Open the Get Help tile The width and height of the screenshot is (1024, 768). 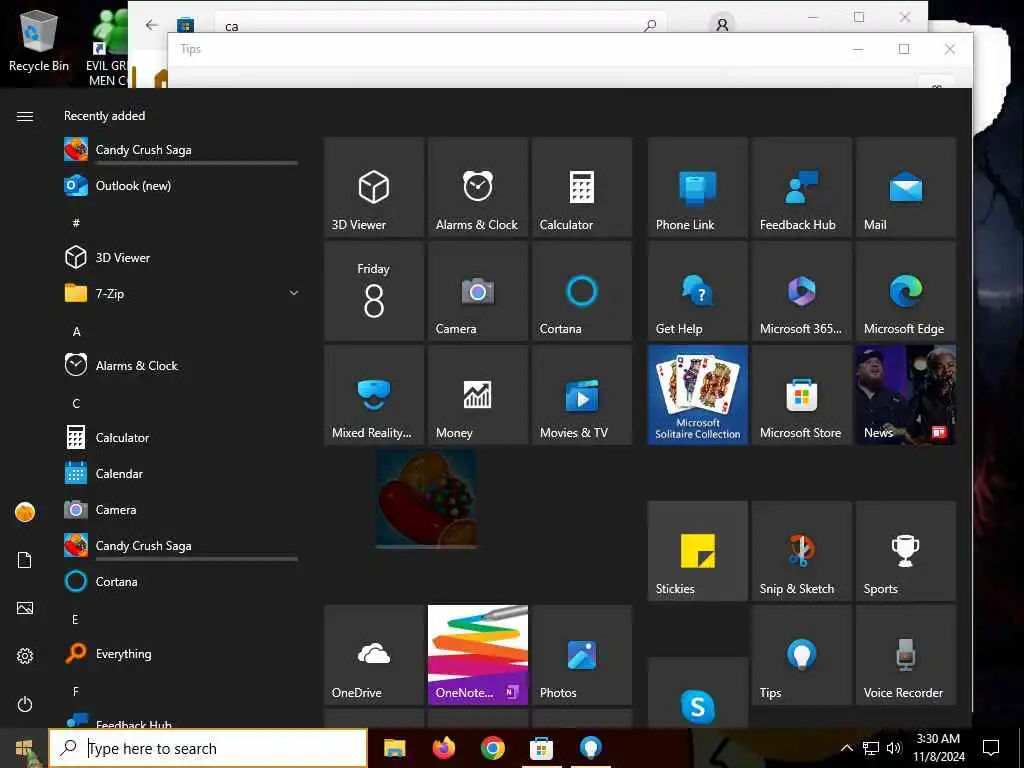click(697, 291)
